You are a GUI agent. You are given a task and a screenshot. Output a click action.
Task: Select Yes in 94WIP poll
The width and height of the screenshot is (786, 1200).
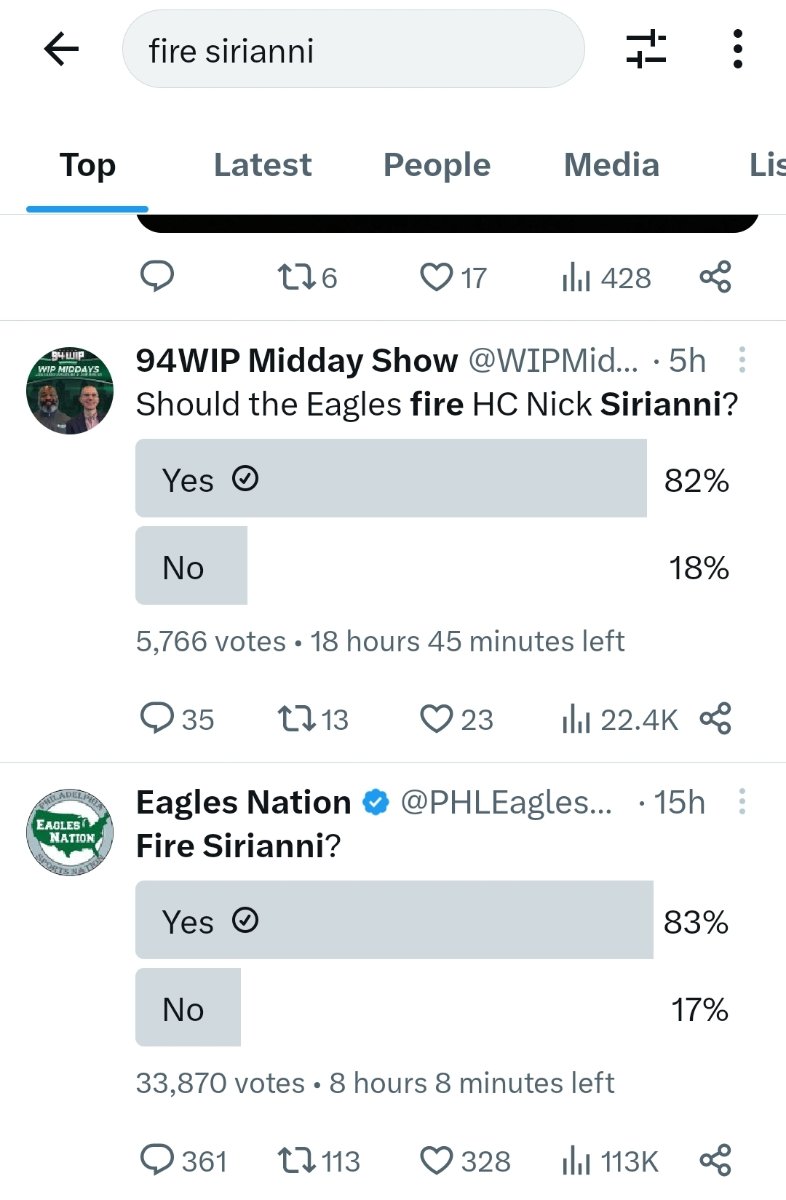[391, 480]
